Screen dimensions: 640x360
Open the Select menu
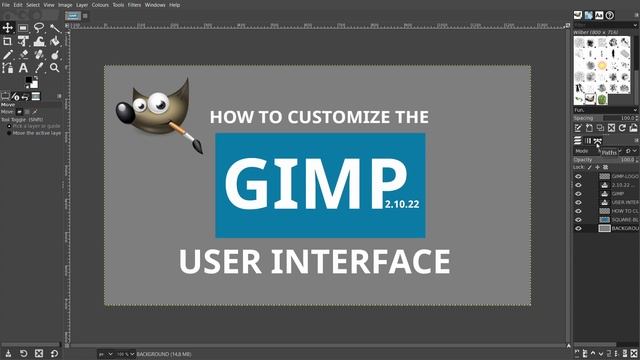click(33, 5)
